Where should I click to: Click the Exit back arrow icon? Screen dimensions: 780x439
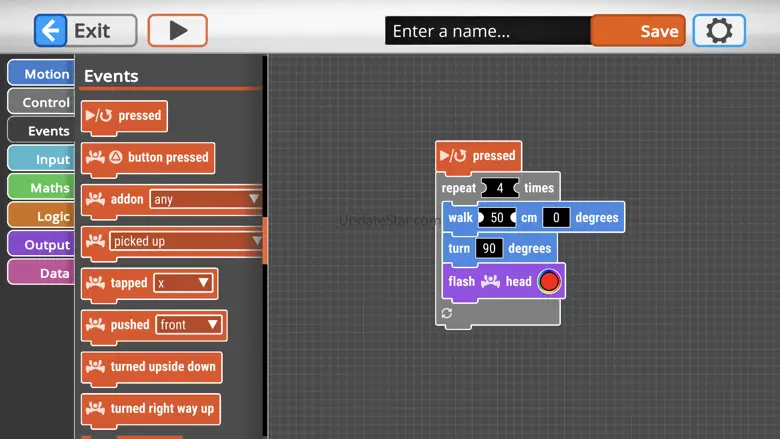click(51, 31)
